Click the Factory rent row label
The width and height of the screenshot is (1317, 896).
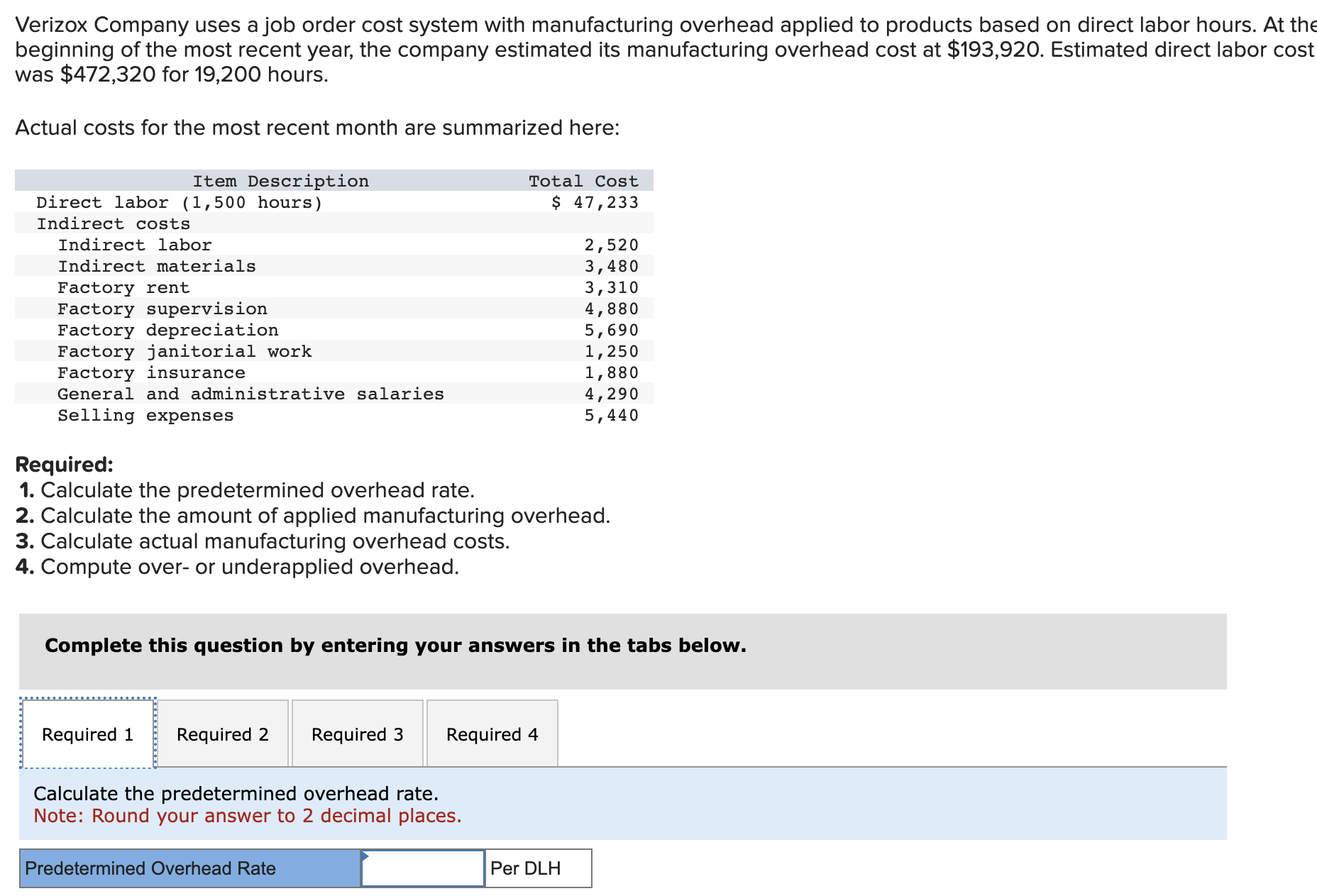(x=124, y=287)
